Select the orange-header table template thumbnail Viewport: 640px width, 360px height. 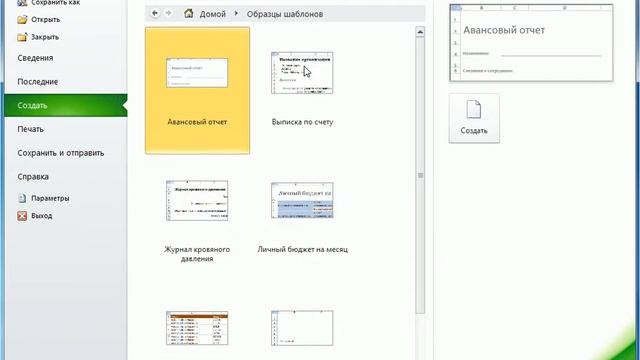click(x=197, y=328)
